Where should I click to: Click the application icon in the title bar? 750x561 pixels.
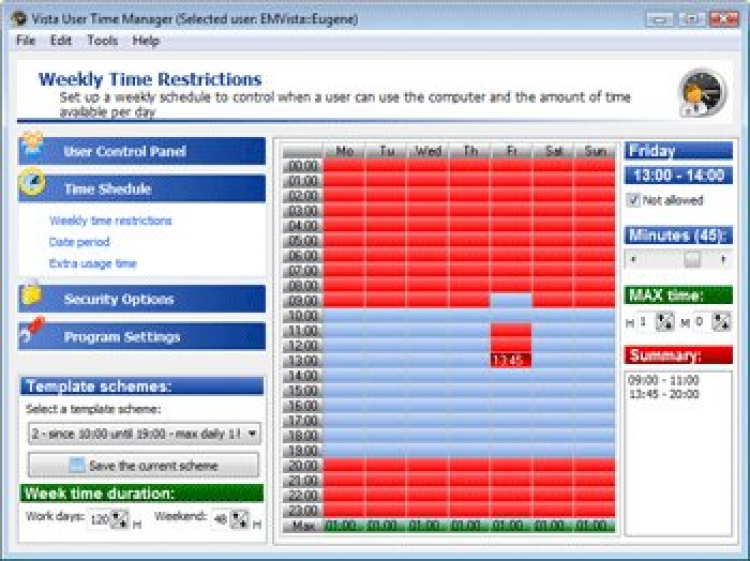(19, 19)
